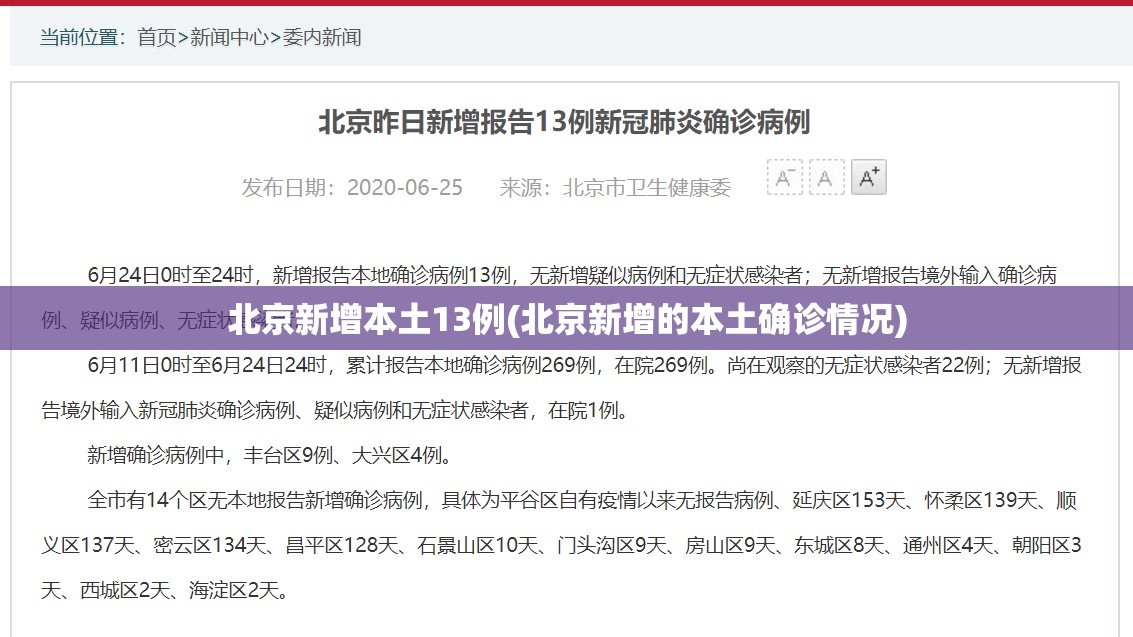Click the text 尚在观察的无症状感染者22例
This screenshot has height=637, width=1133.
point(856,365)
